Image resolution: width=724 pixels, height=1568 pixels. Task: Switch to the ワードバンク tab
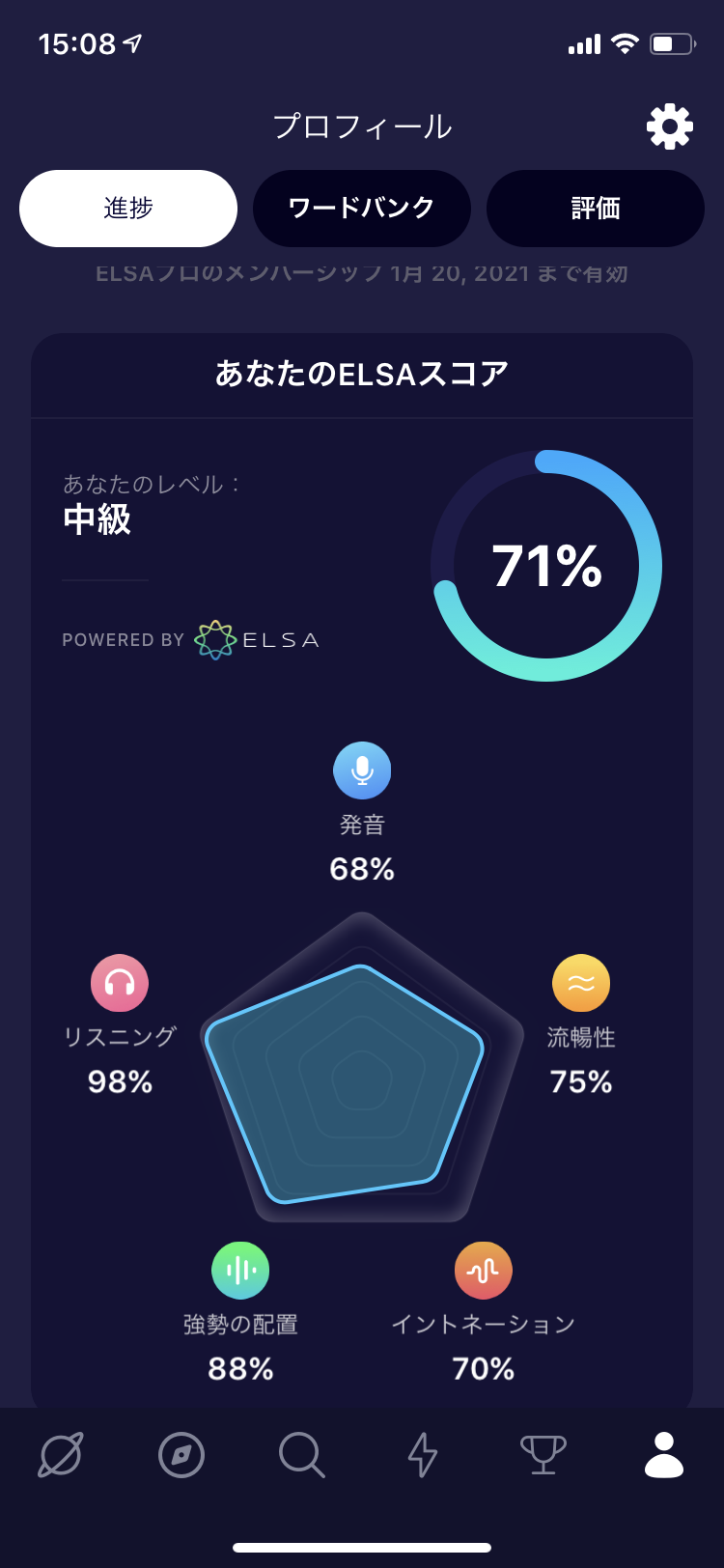click(362, 208)
